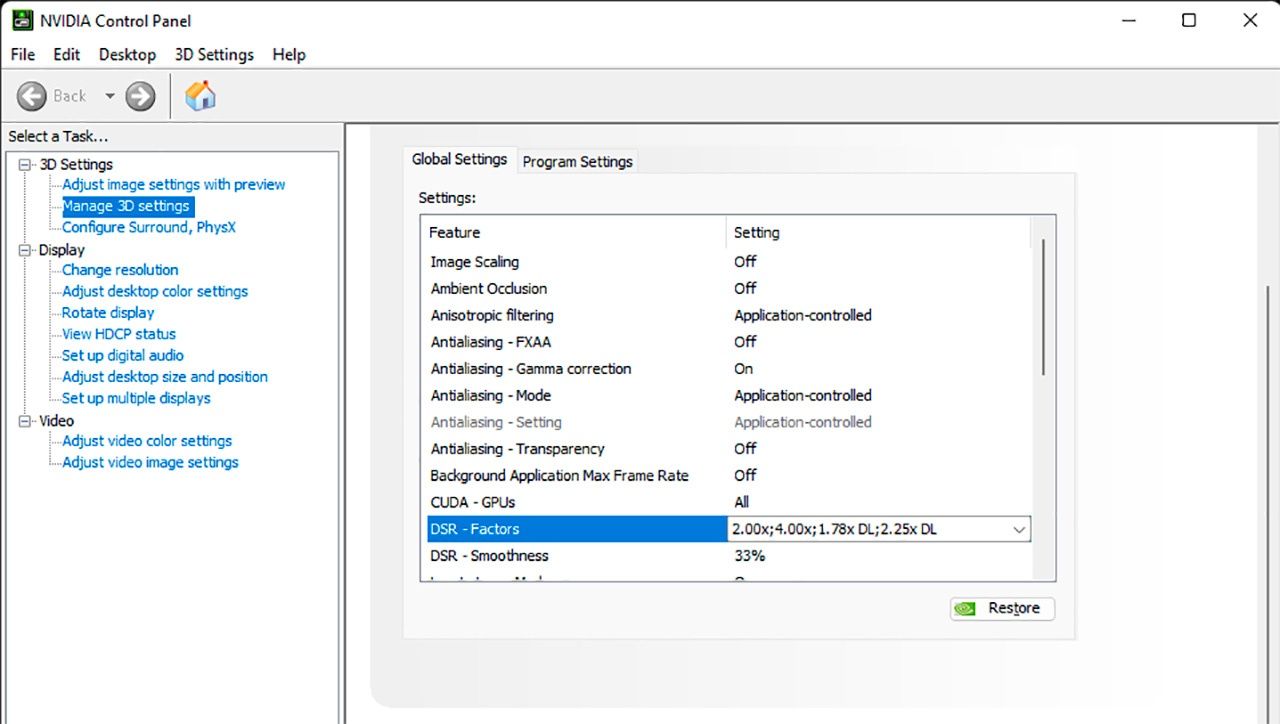This screenshot has height=724, width=1280.
Task: Open the 3D Settings menu
Action: tap(214, 55)
